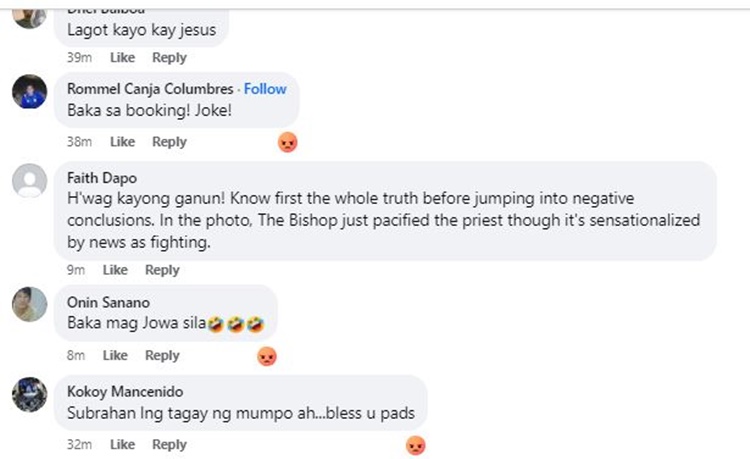The width and height of the screenshot is (750, 459).
Task: Click the 32m timestamp on Kokoy's comment
Action: [79, 444]
